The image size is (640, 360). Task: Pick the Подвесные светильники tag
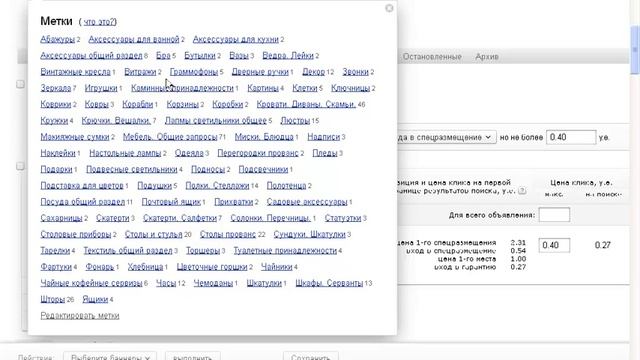click(131, 169)
